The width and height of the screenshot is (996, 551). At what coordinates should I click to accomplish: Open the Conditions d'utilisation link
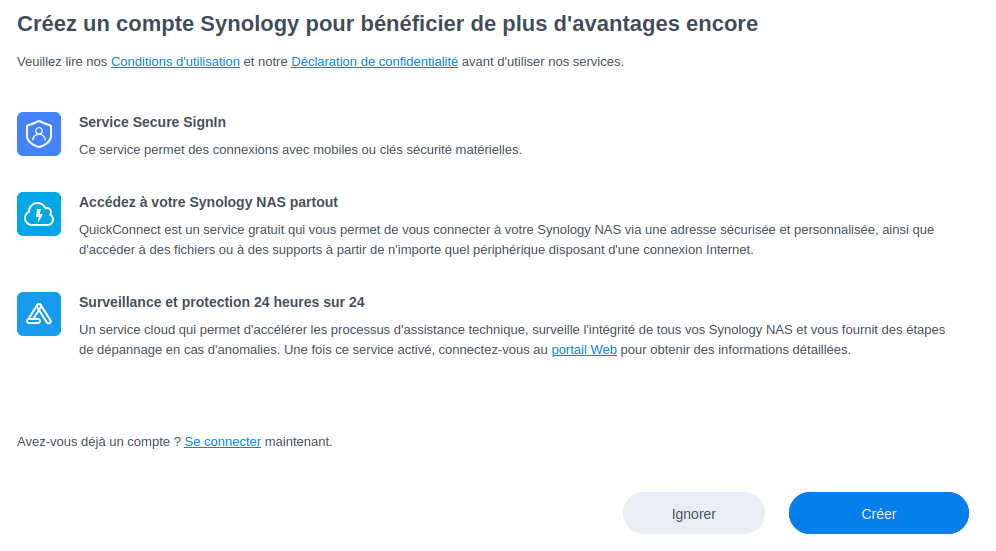[x=175, y=62]
